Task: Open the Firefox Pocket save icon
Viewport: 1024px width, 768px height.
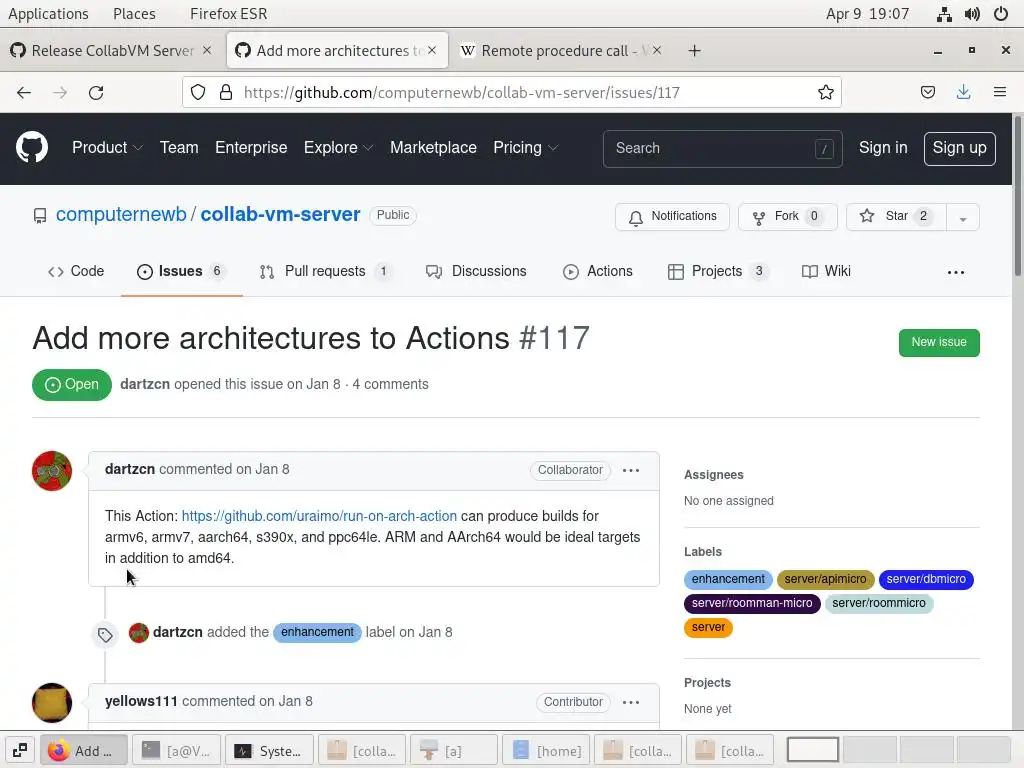Action: 927,93
